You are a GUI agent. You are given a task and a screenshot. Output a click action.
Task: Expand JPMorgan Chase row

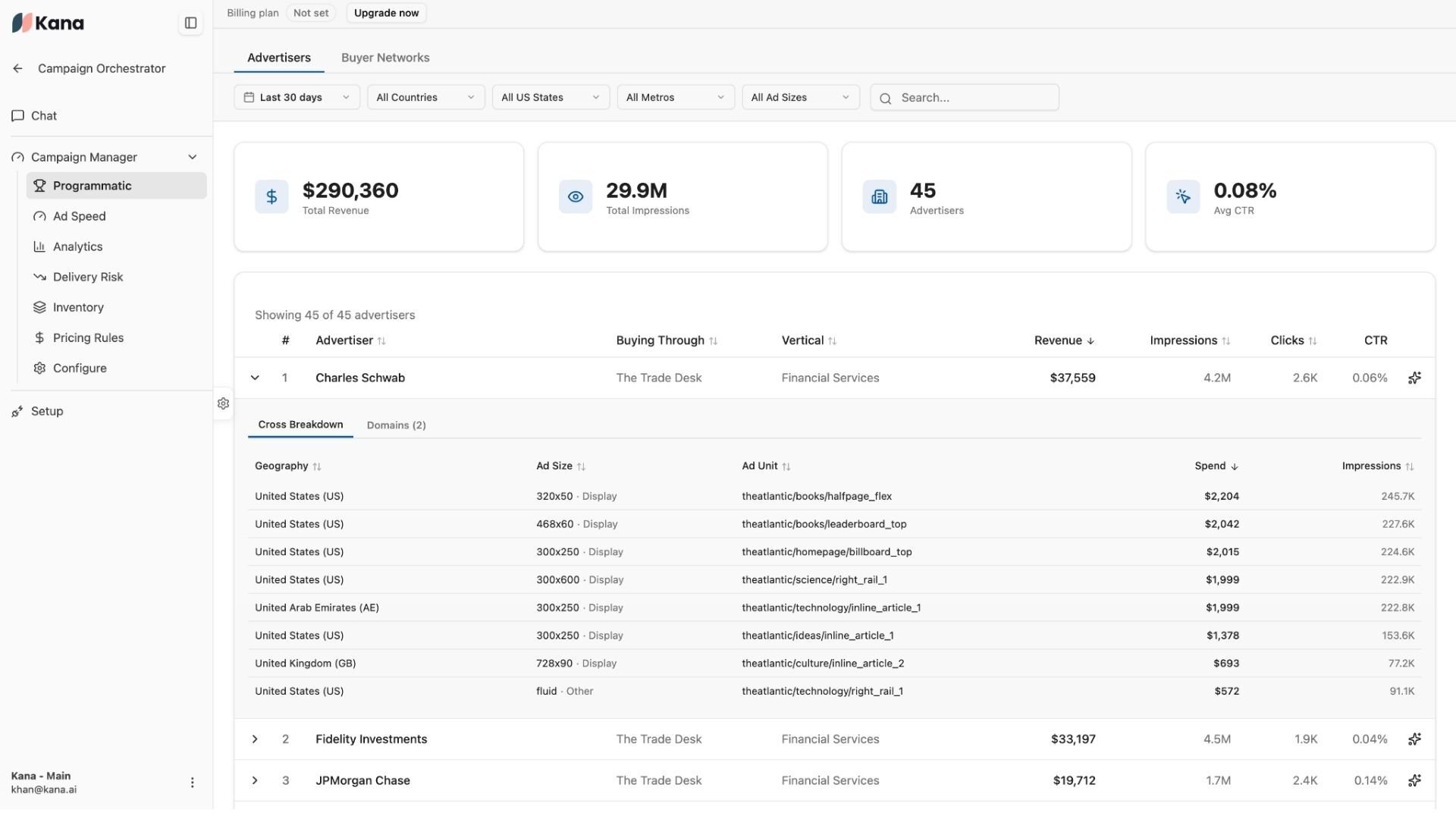pos(255,780)
